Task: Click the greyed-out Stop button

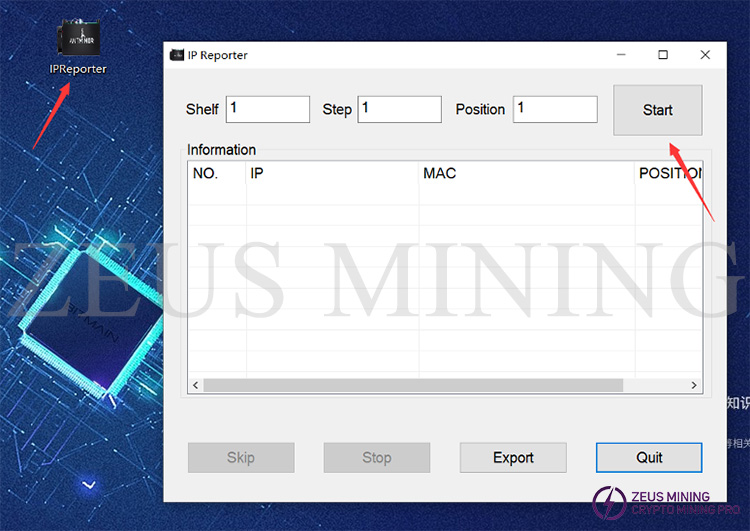Action: coord(377,458)
